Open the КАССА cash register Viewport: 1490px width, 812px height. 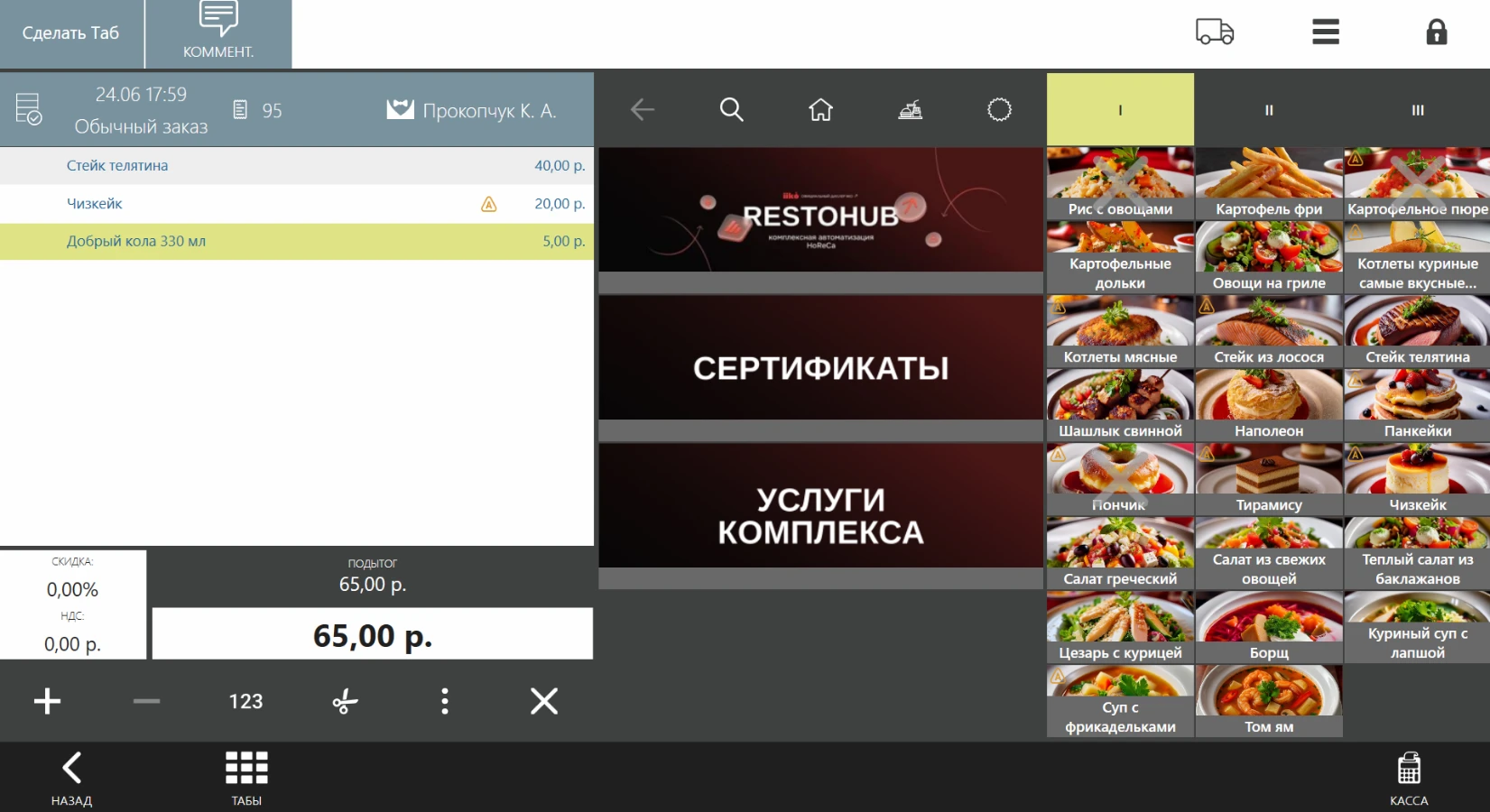coord(1409,779)
